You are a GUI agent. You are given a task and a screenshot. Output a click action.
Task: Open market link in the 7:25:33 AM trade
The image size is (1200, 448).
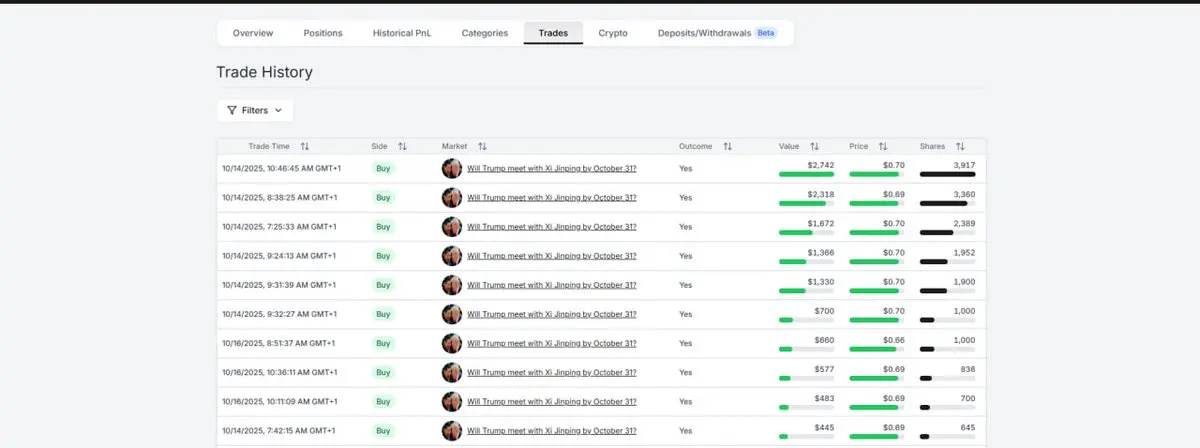552,226
